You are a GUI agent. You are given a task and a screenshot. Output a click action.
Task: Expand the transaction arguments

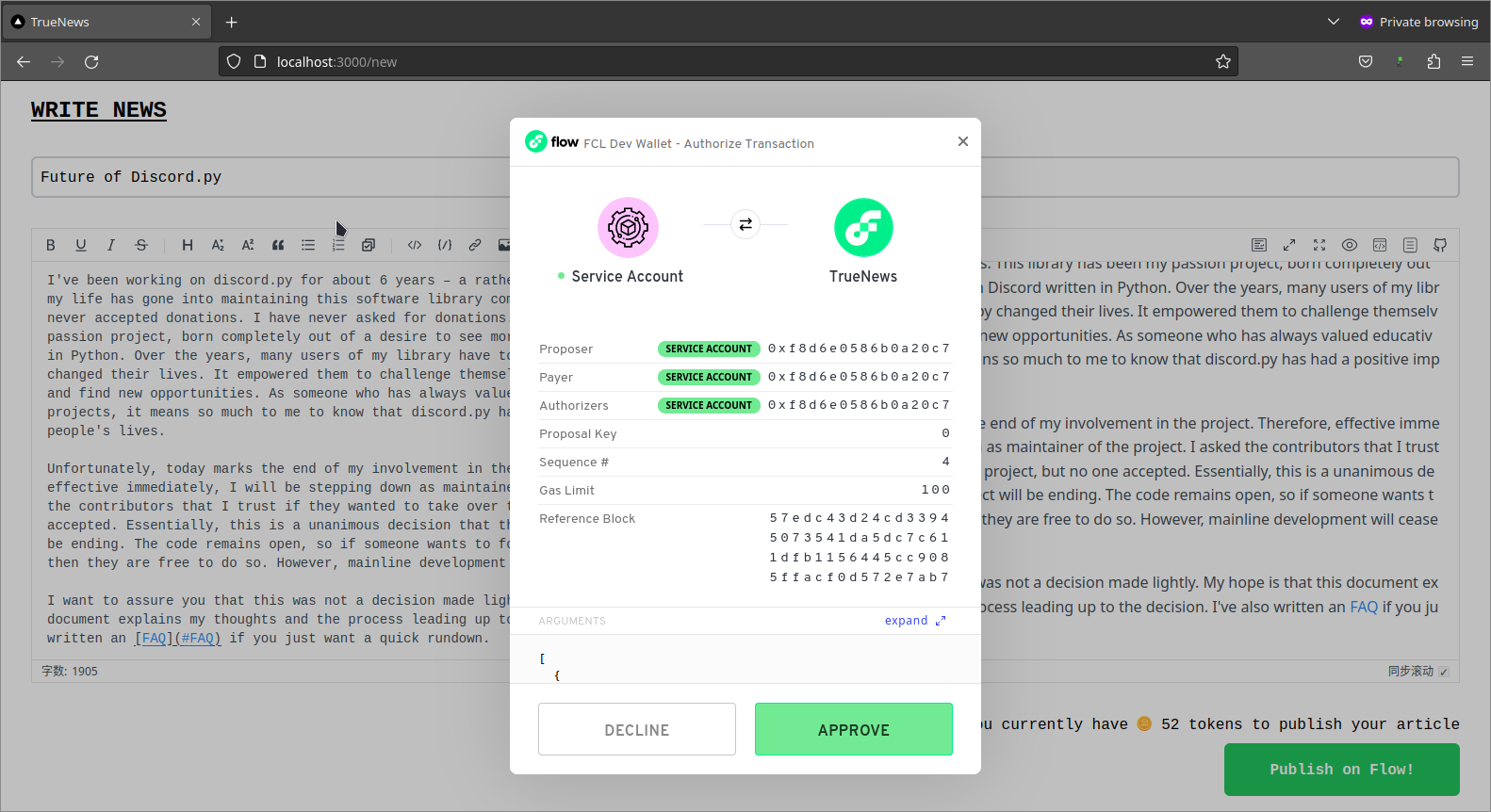click(915, 621)
